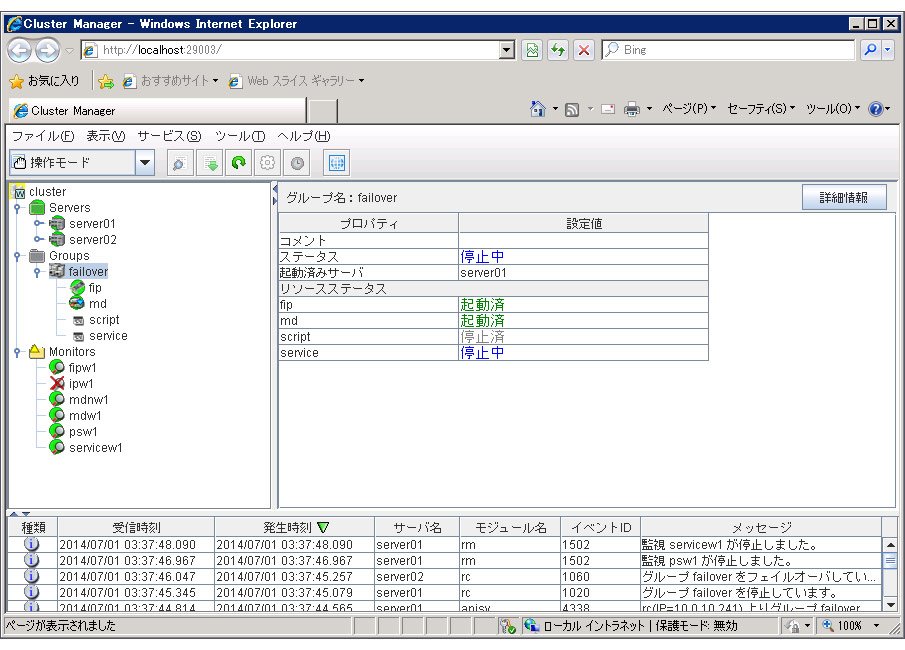Collapse the Servers tree node

click(17, 208)
